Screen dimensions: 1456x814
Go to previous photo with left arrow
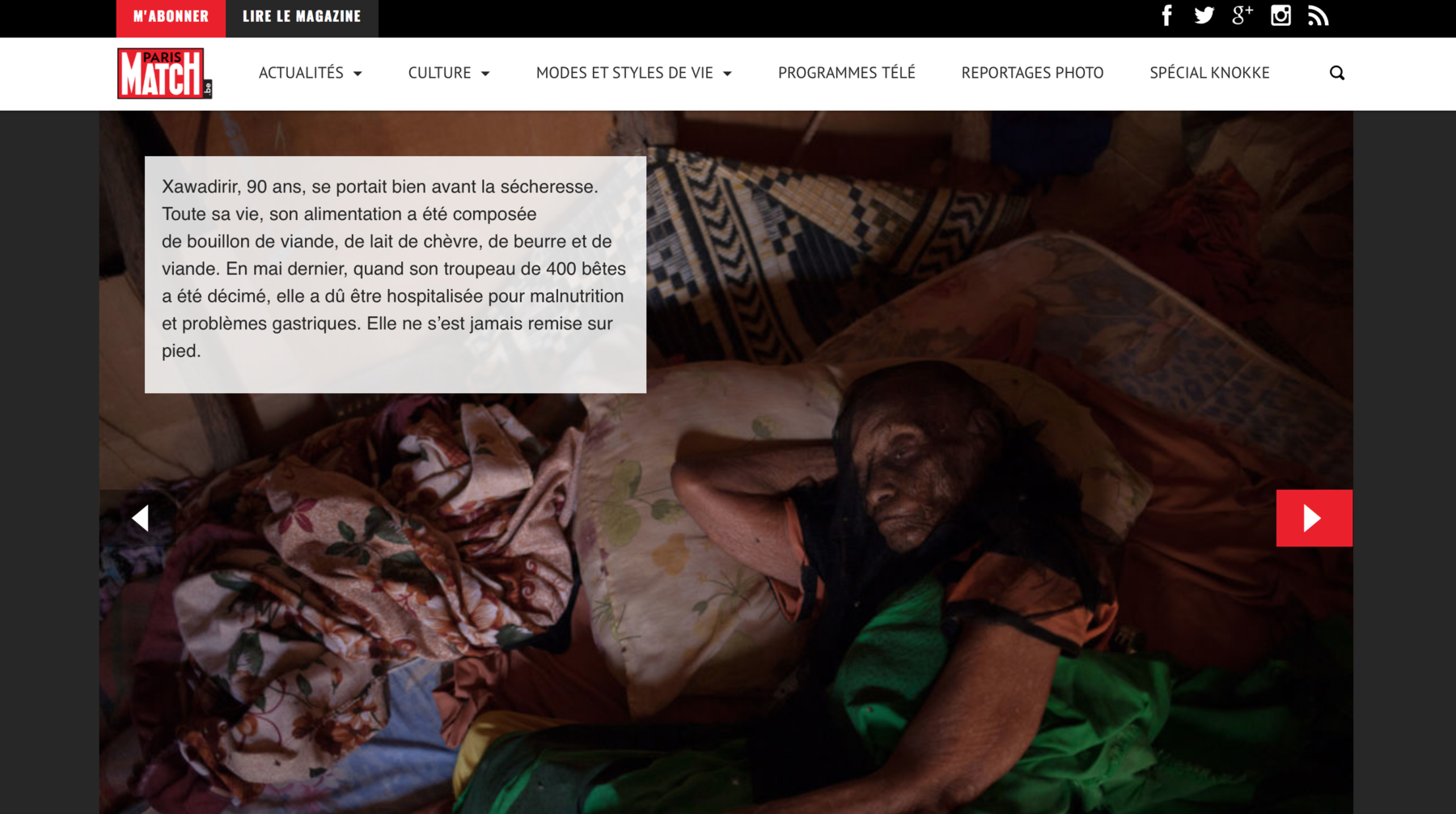(141, 518)
